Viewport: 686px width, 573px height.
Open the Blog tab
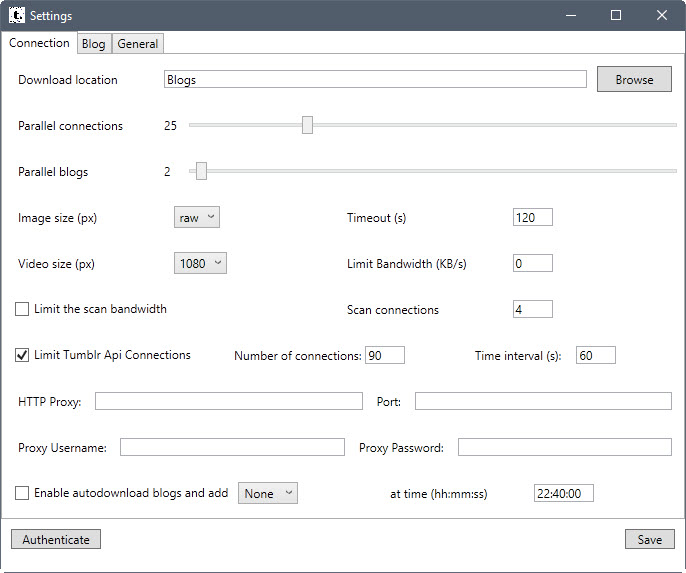tap(94, 44)
